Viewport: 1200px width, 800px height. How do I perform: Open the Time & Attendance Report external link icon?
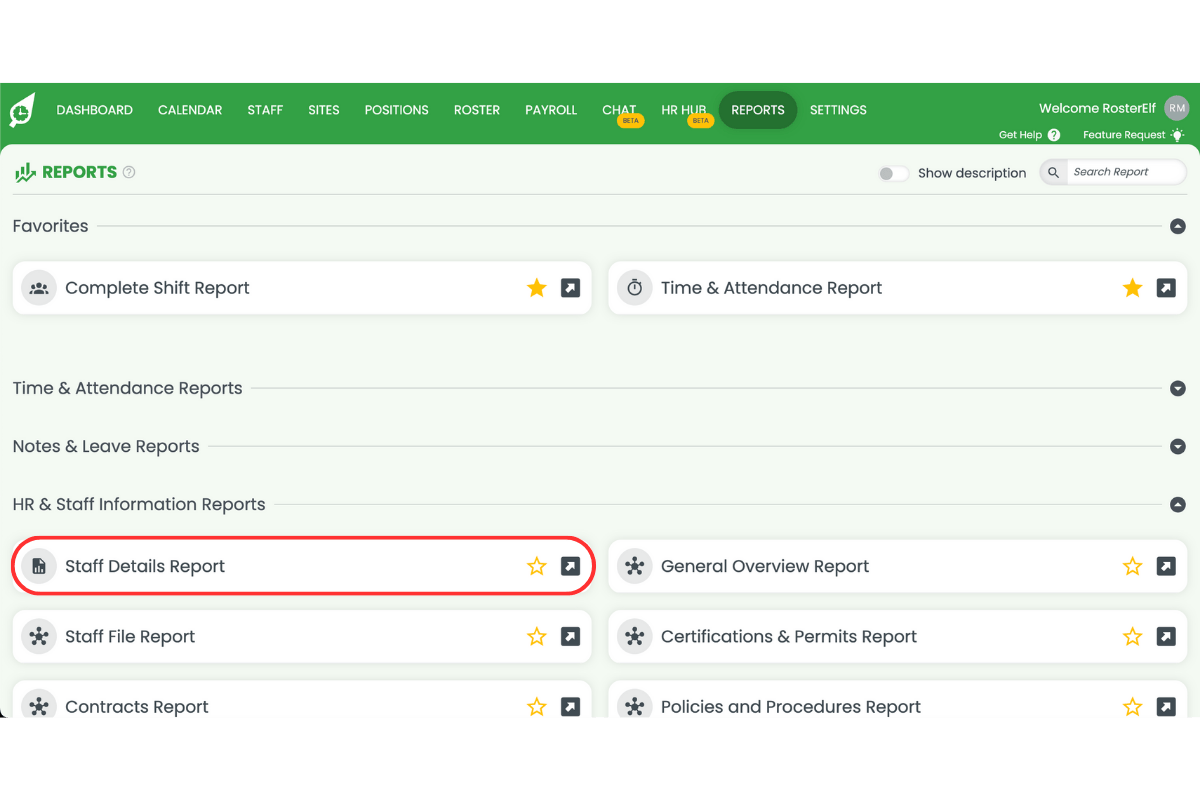[x=1166, y=287]
